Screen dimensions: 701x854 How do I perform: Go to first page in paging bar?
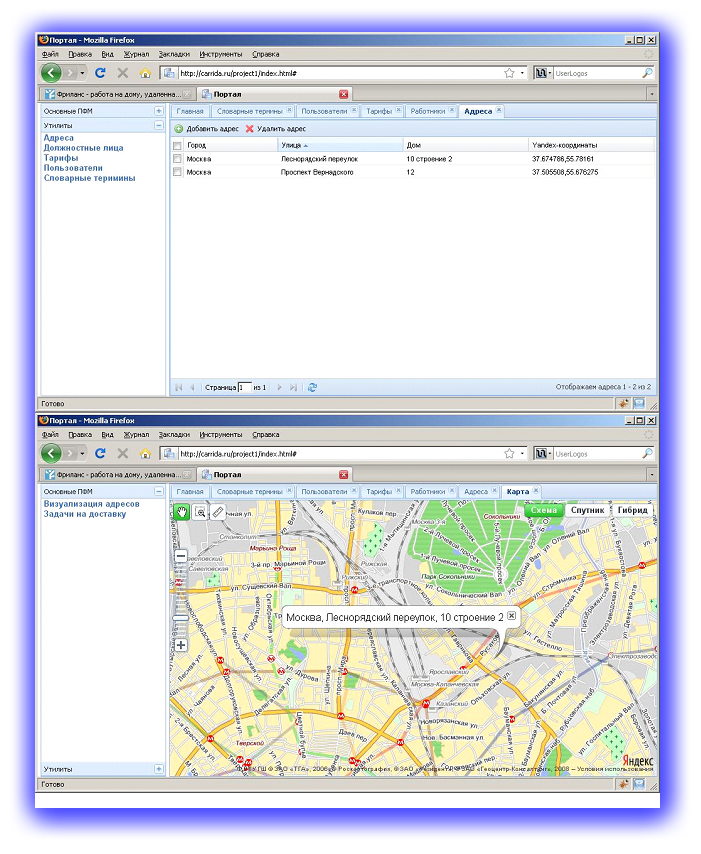[178, 388]
